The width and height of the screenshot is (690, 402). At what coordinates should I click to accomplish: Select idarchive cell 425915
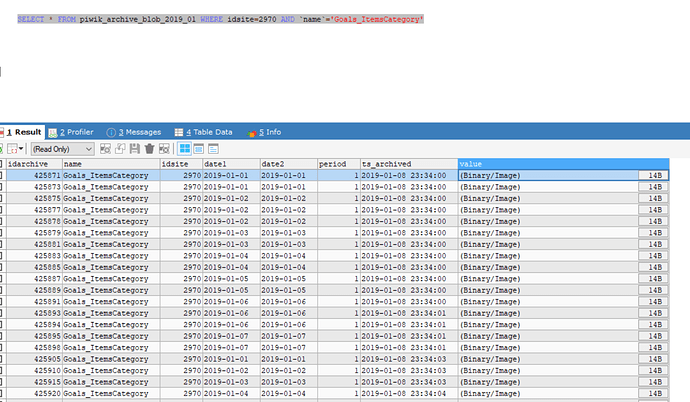click(x=34, y=382)
